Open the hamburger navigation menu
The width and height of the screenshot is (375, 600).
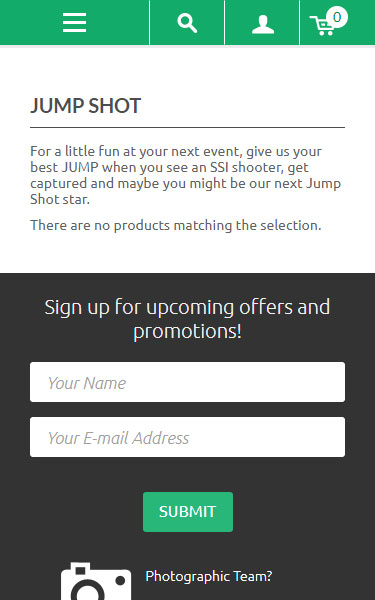75,23
